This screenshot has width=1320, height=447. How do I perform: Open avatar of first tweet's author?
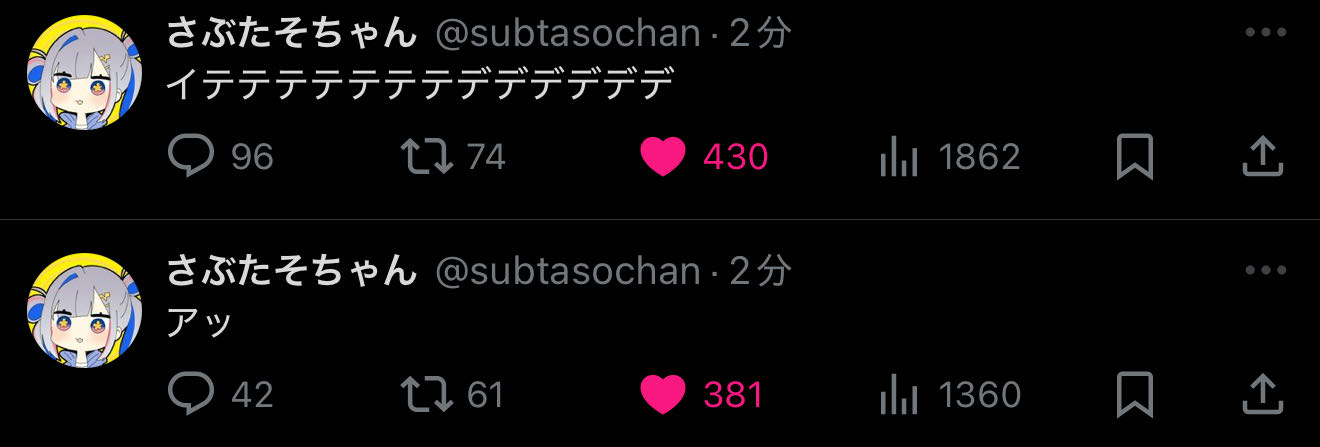coord(84,72)
